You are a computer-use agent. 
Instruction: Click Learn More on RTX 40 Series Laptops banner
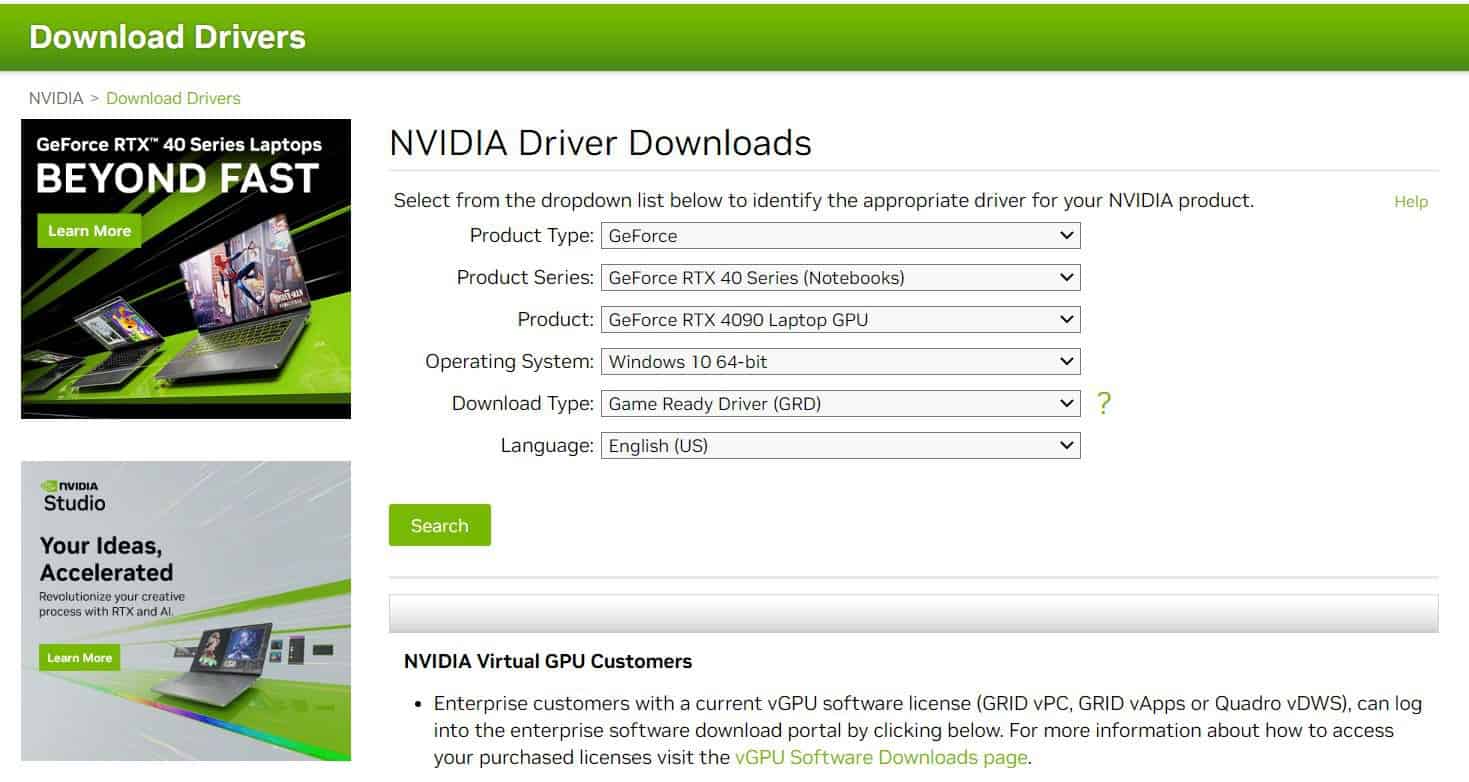coord(89,231)
